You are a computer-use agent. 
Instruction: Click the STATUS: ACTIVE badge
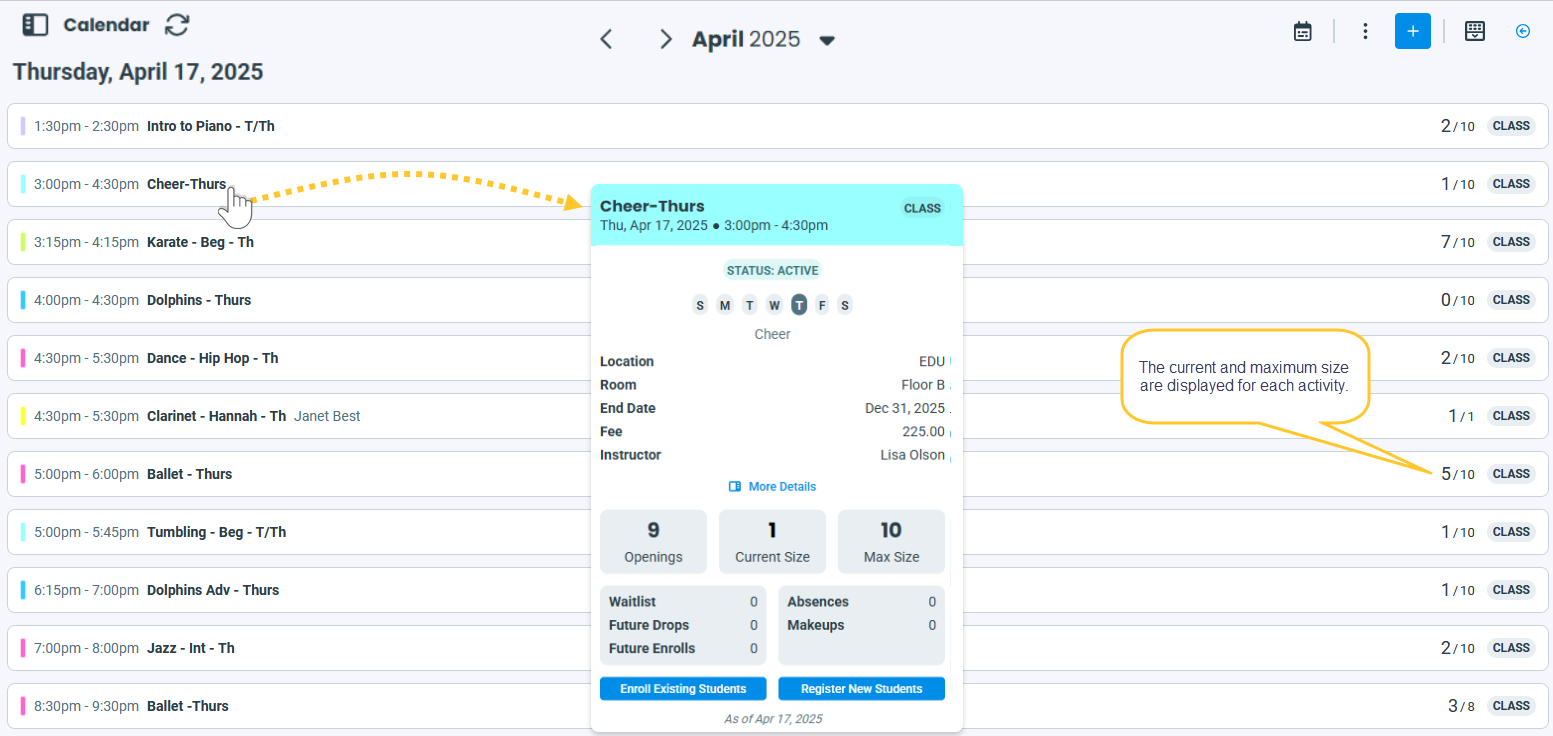[x=772, y=270]
